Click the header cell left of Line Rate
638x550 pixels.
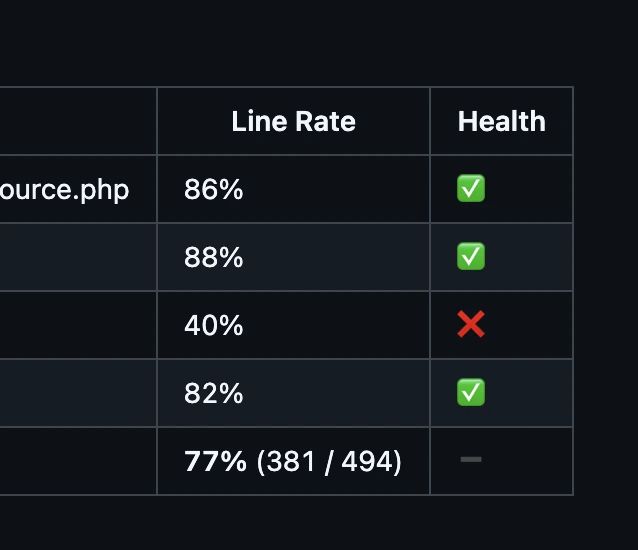click(78, 122)
